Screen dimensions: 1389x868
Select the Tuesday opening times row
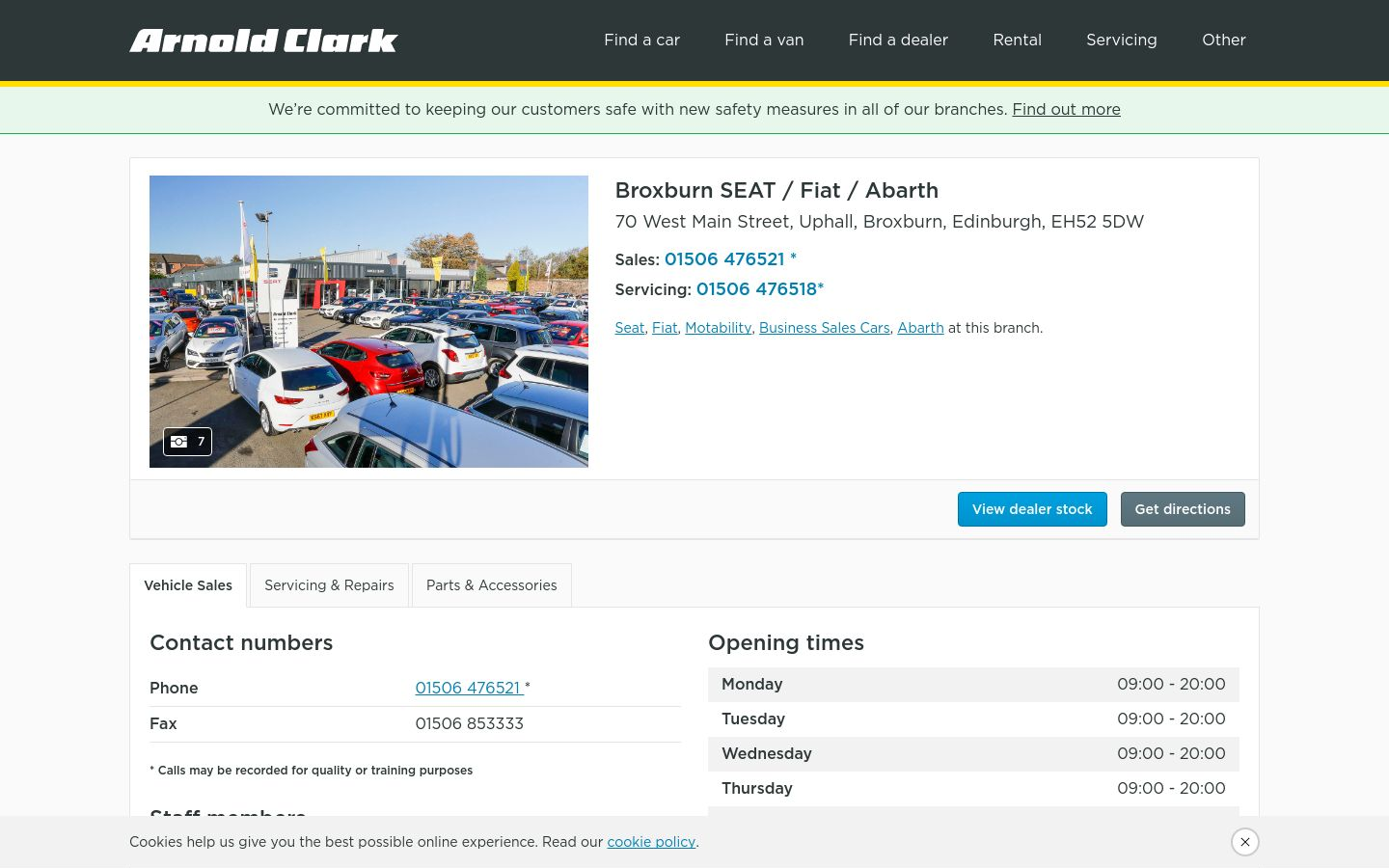(x=973, y=719)
